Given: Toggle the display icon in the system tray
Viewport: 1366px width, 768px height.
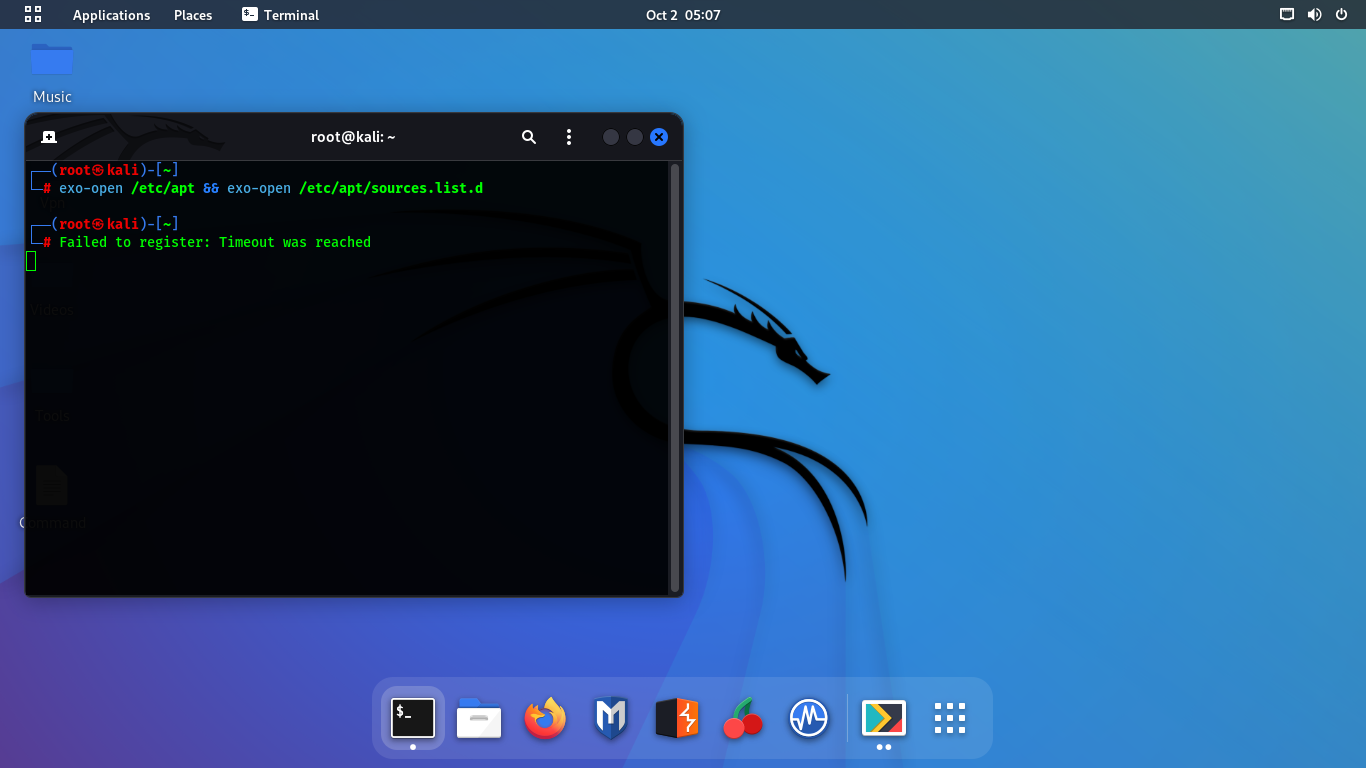Looking at the screenshot, I should 1286,14.
